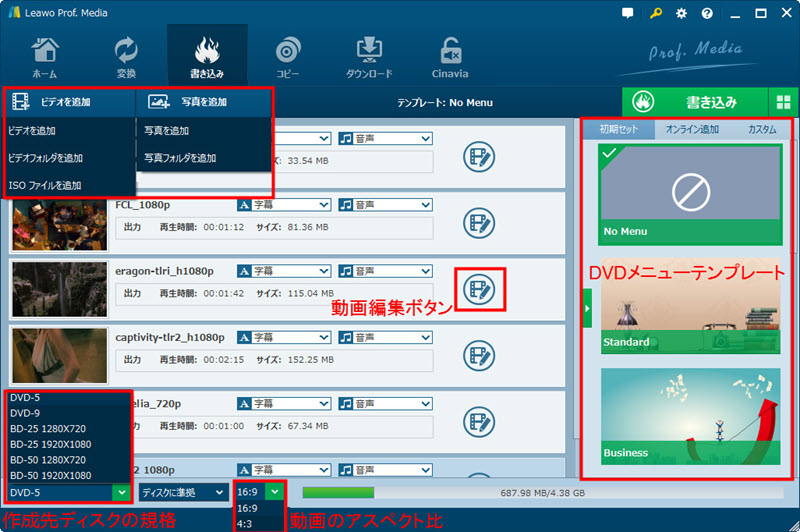Click the grid layout icon beside burn button
This screenshot has height=532, width=800.
coord(783,102)
